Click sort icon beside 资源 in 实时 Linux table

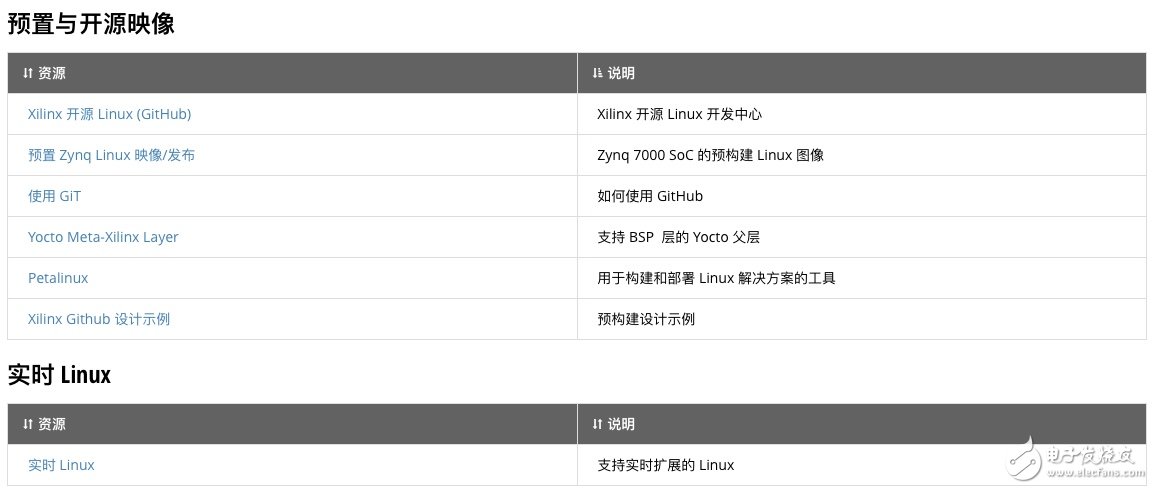click(x=28, y=425)
